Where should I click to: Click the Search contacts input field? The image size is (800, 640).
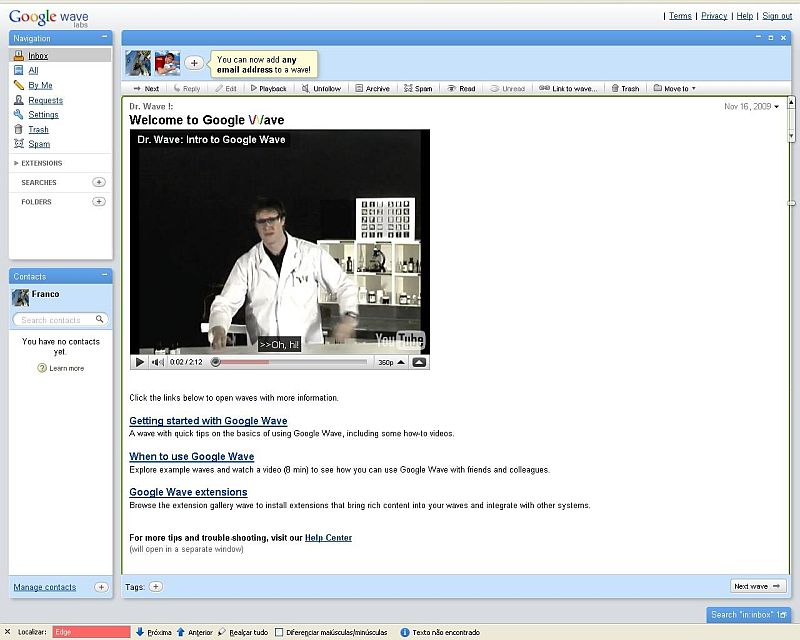pos(60,320)
